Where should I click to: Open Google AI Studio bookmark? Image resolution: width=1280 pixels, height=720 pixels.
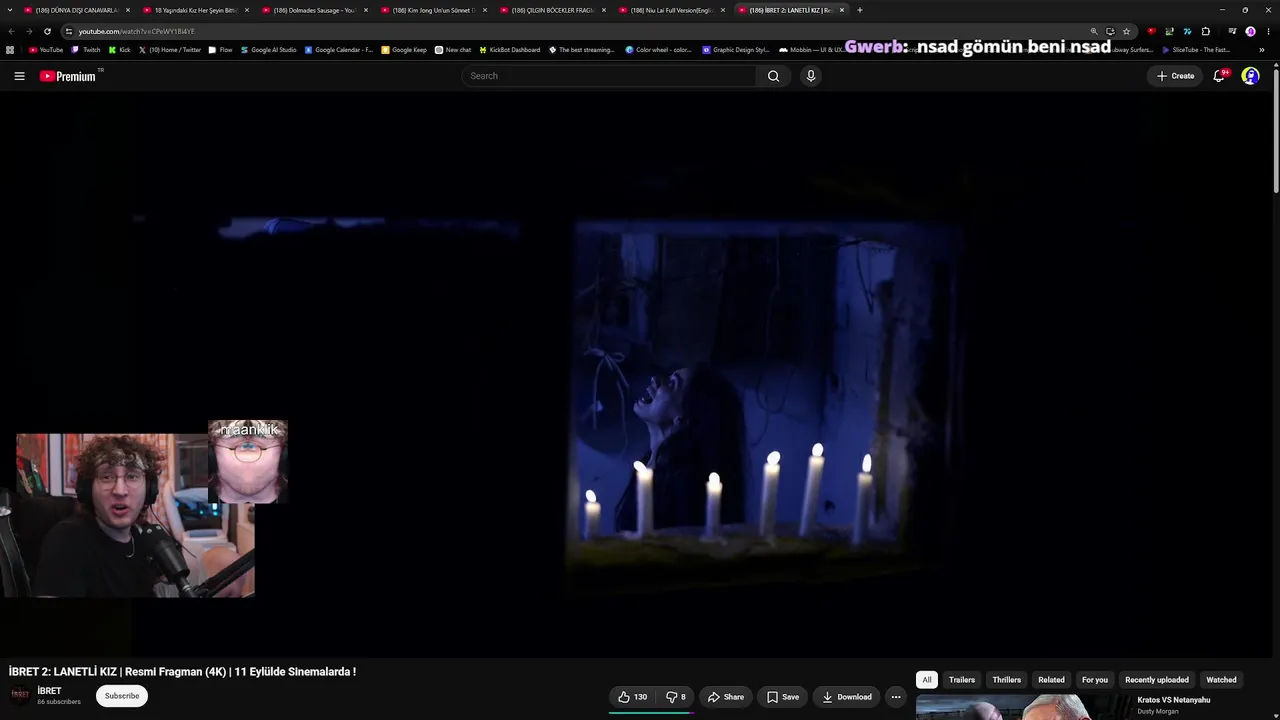pos(269,49)
